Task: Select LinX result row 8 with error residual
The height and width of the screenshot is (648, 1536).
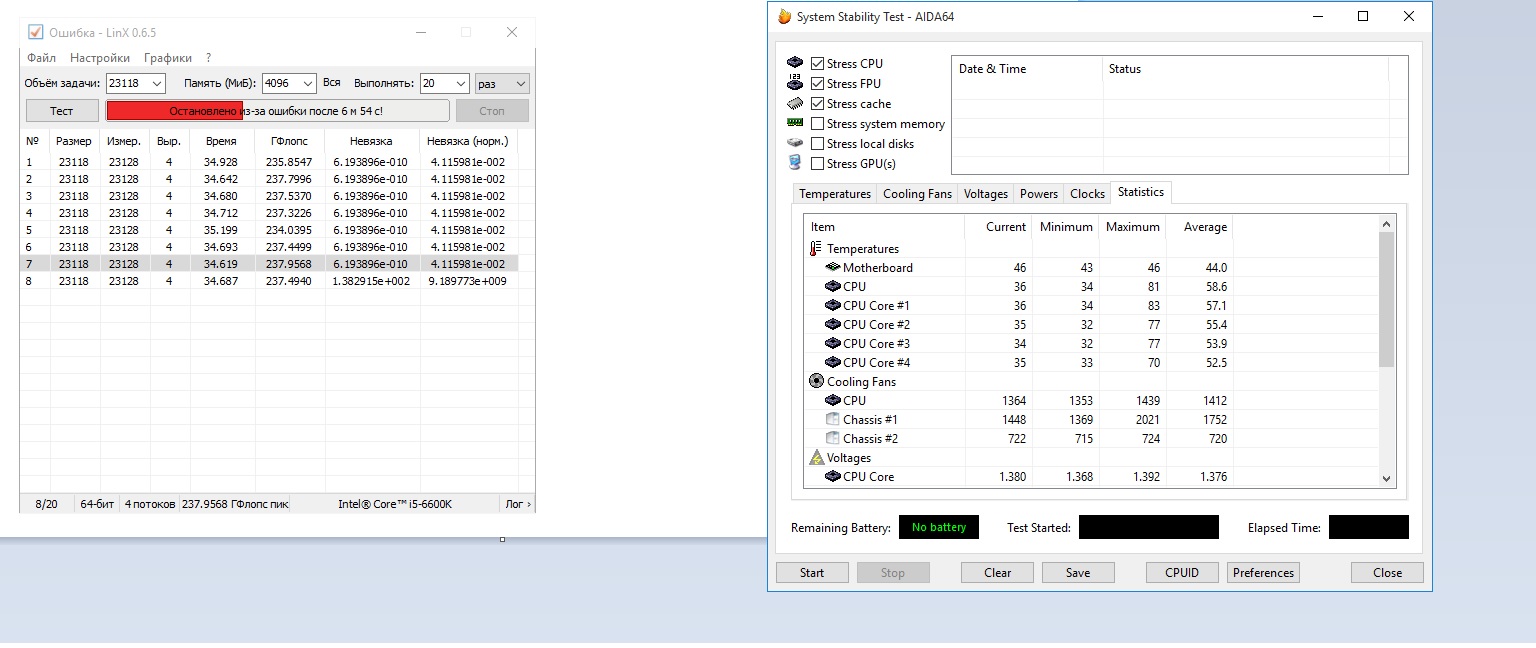Action: pos(269,281)
